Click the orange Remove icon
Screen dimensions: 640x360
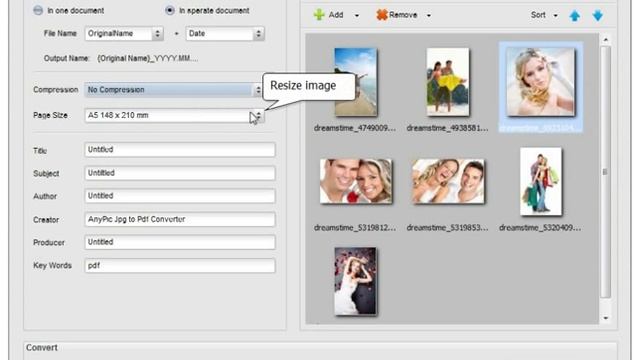(x=382, y=15)
